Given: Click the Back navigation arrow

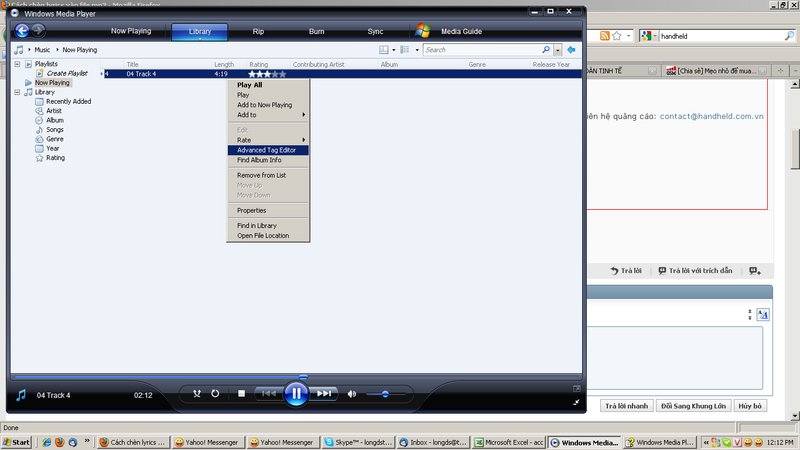Looking at the screenshot, I should click(x=22, y=31).
